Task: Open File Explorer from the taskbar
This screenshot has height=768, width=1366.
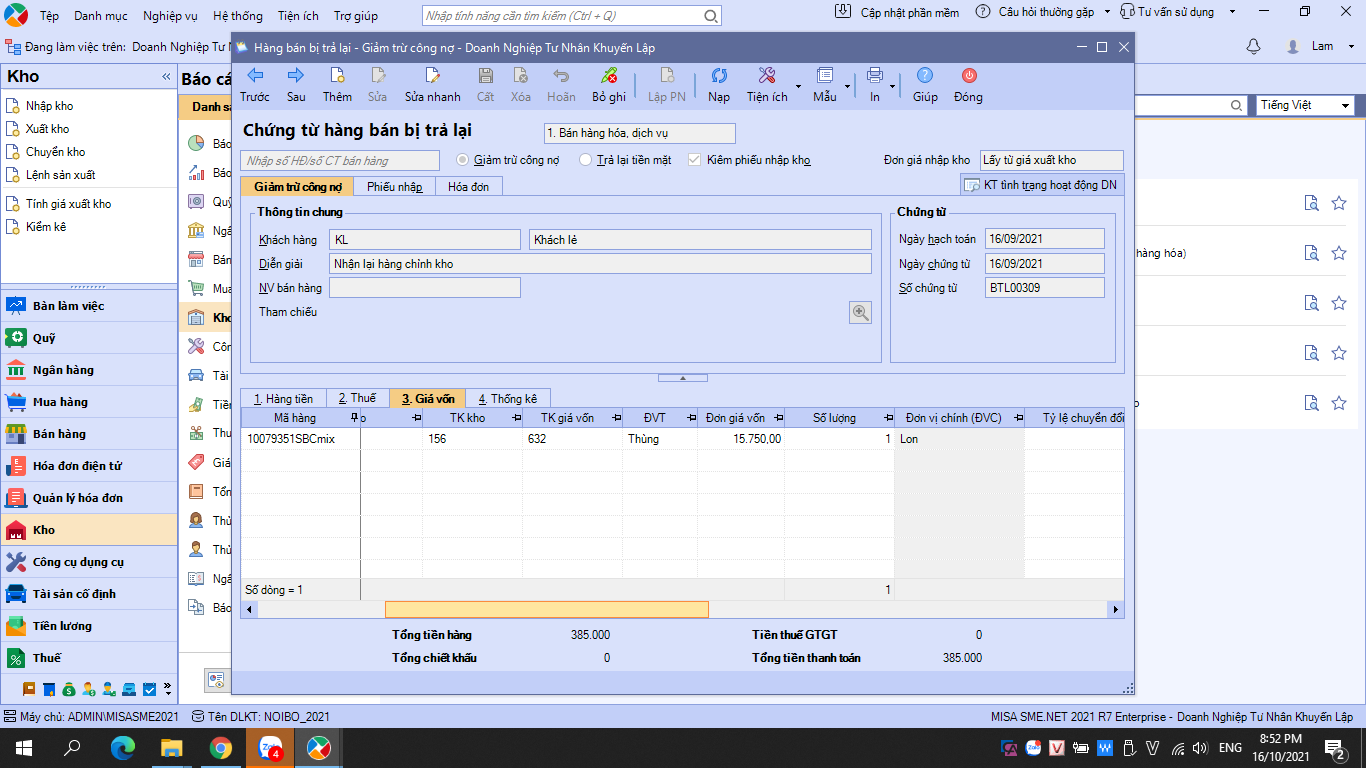Action: [x=172, y=747]
